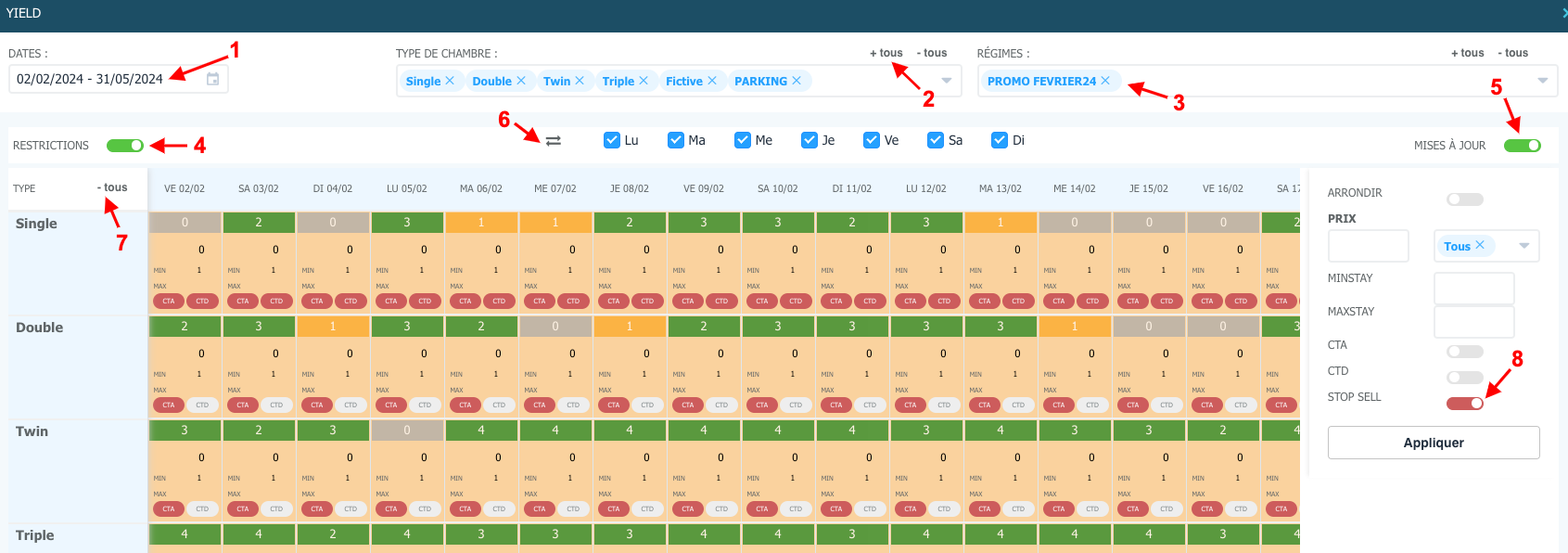The height and width of the screenshot is (553, 1568).
Task: Toggle CTA pill for Twin on JE 15/02
Action: click(1133, 508)
